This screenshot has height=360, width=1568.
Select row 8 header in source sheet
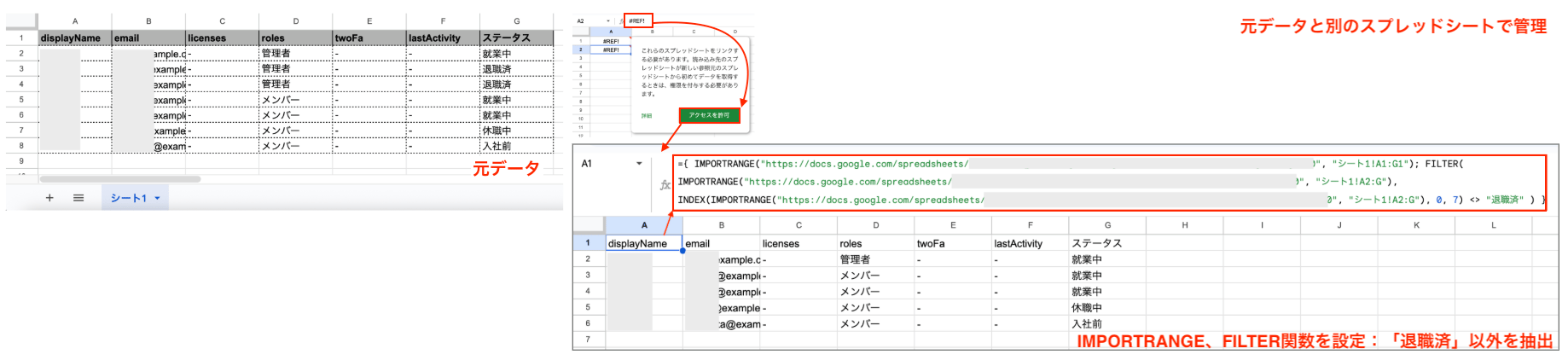[21, 146]
